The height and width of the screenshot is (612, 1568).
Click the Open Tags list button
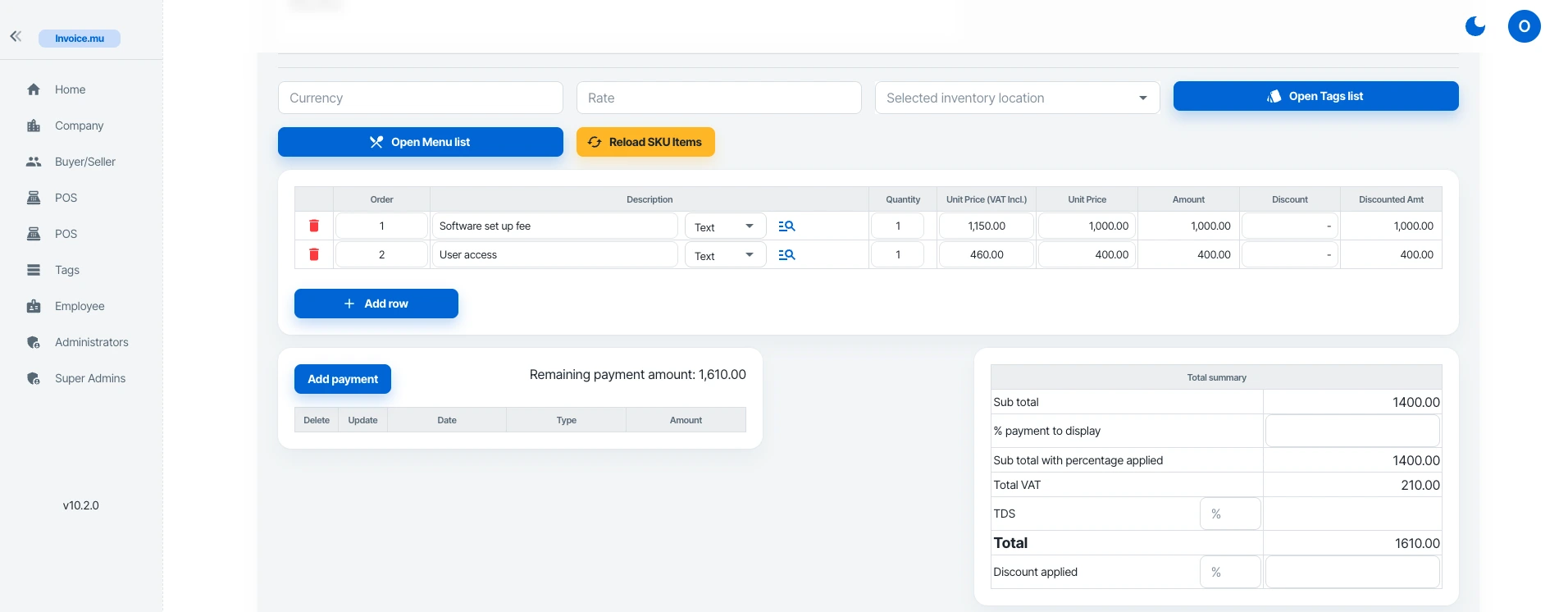(1315, 96)
